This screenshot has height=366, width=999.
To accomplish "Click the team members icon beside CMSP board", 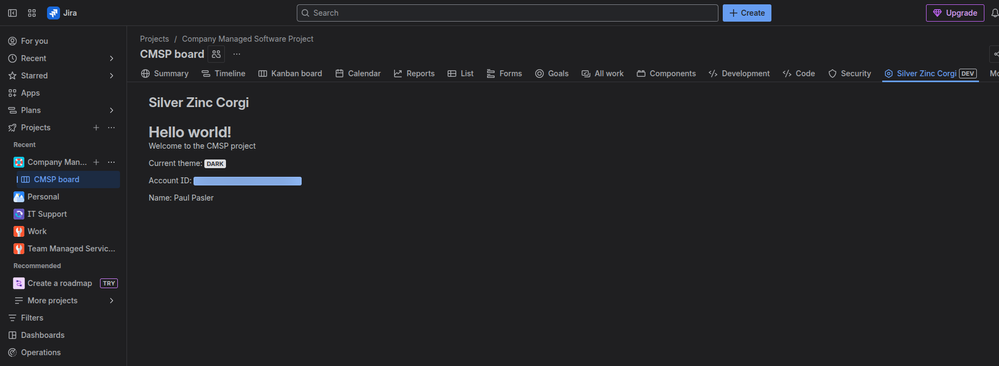I will (217, 54).
